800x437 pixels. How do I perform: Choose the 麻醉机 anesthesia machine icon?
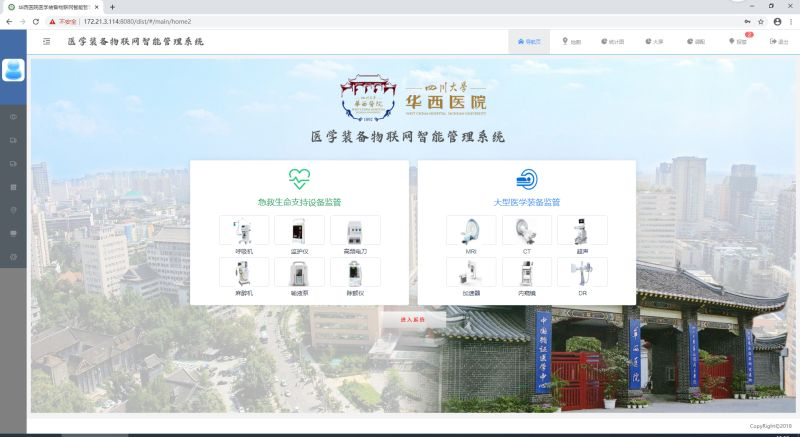244,273
